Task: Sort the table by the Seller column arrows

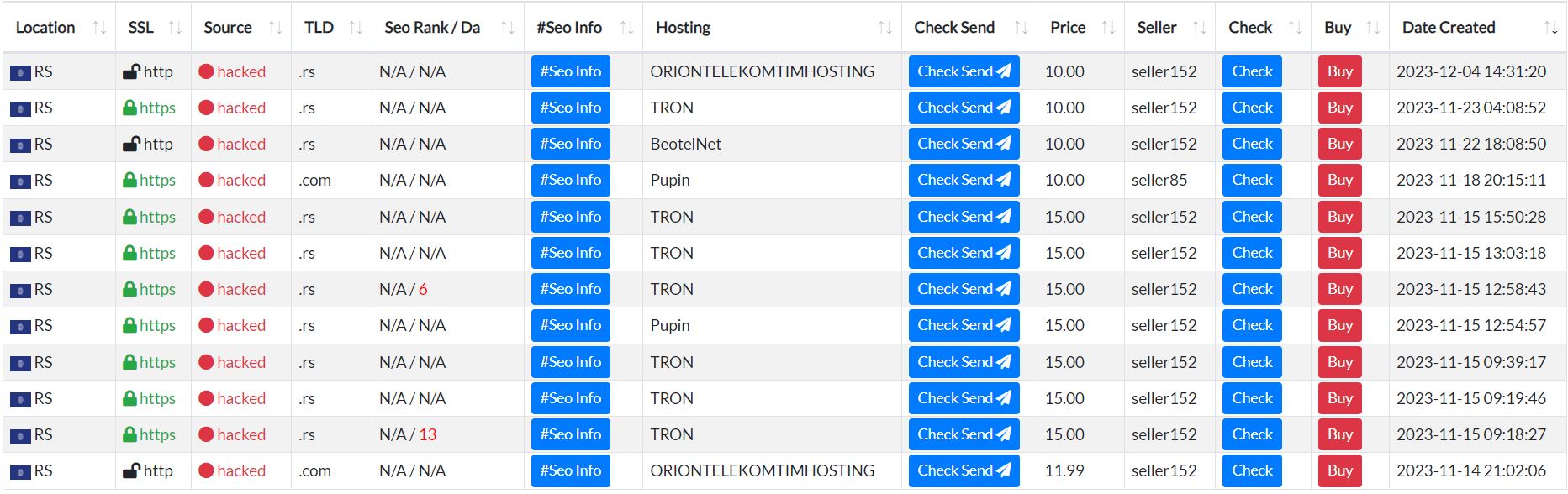Action: coord(1200,28)
